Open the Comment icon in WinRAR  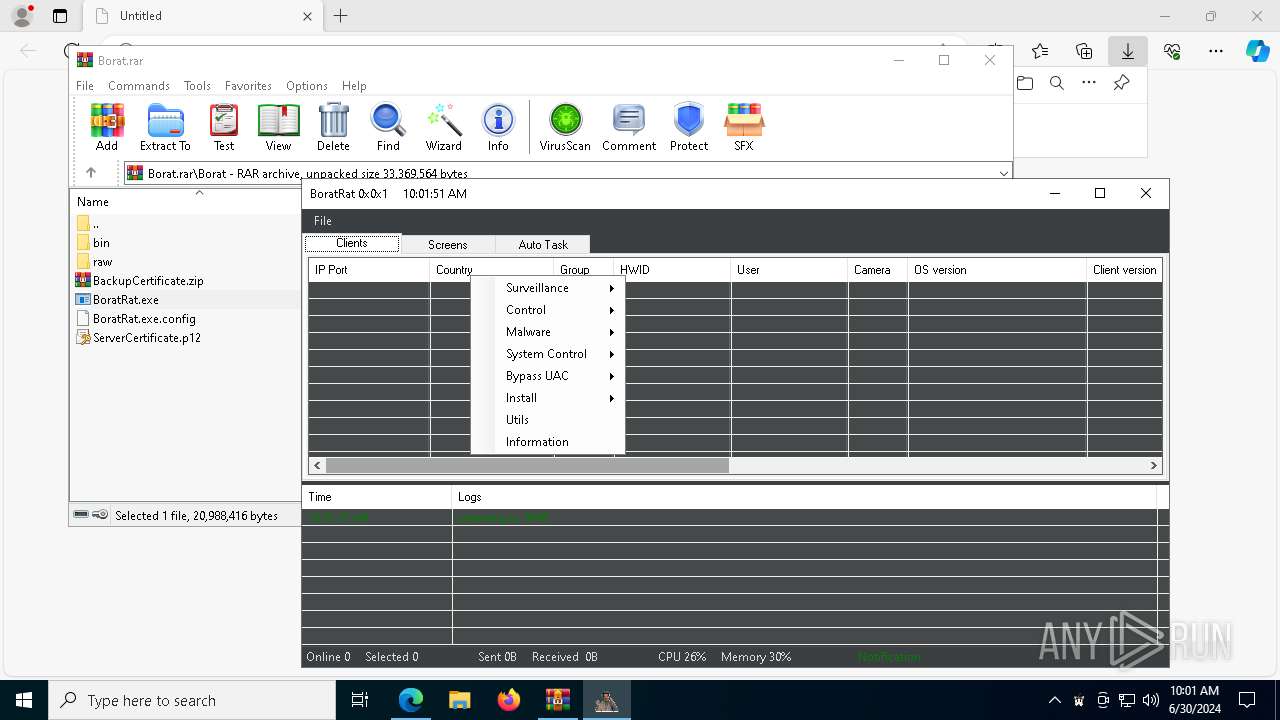pos(629,127)
